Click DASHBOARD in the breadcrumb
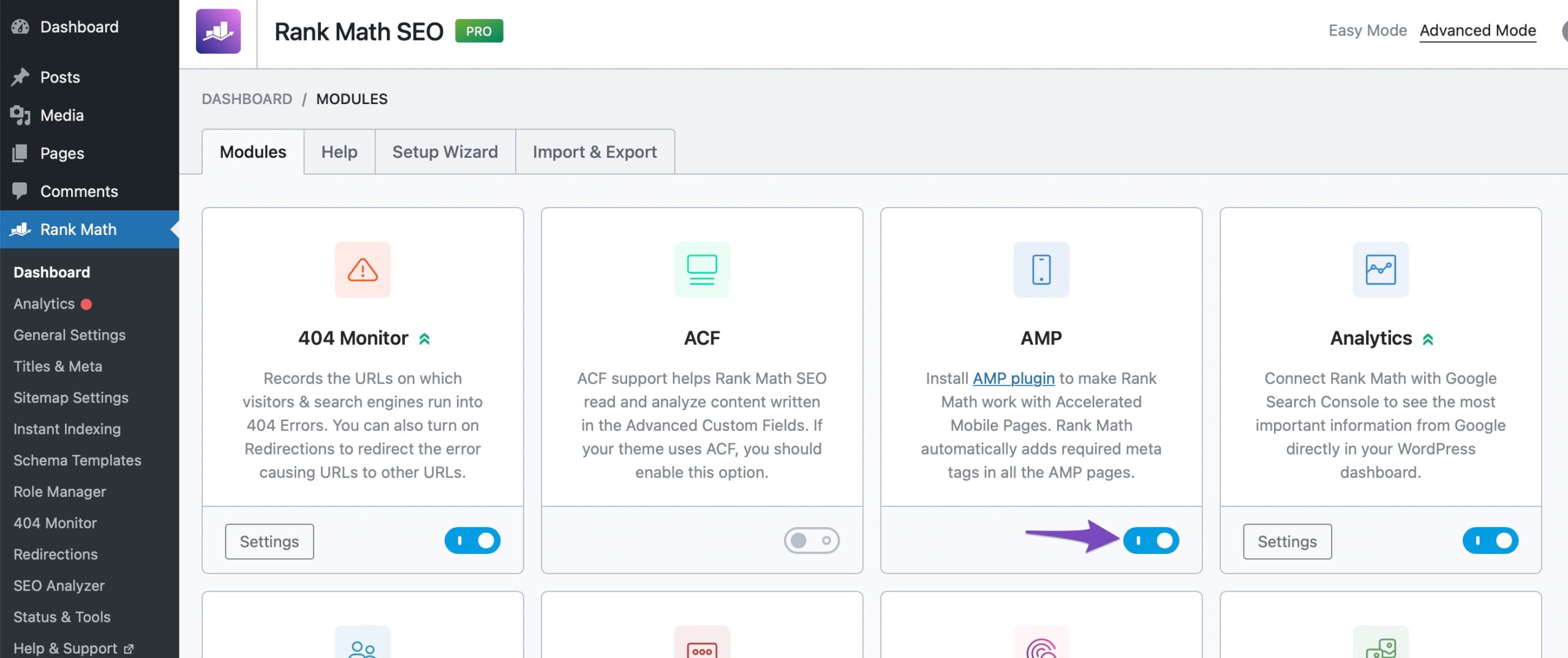This screenshot has width=1568, height=658. 247,99
